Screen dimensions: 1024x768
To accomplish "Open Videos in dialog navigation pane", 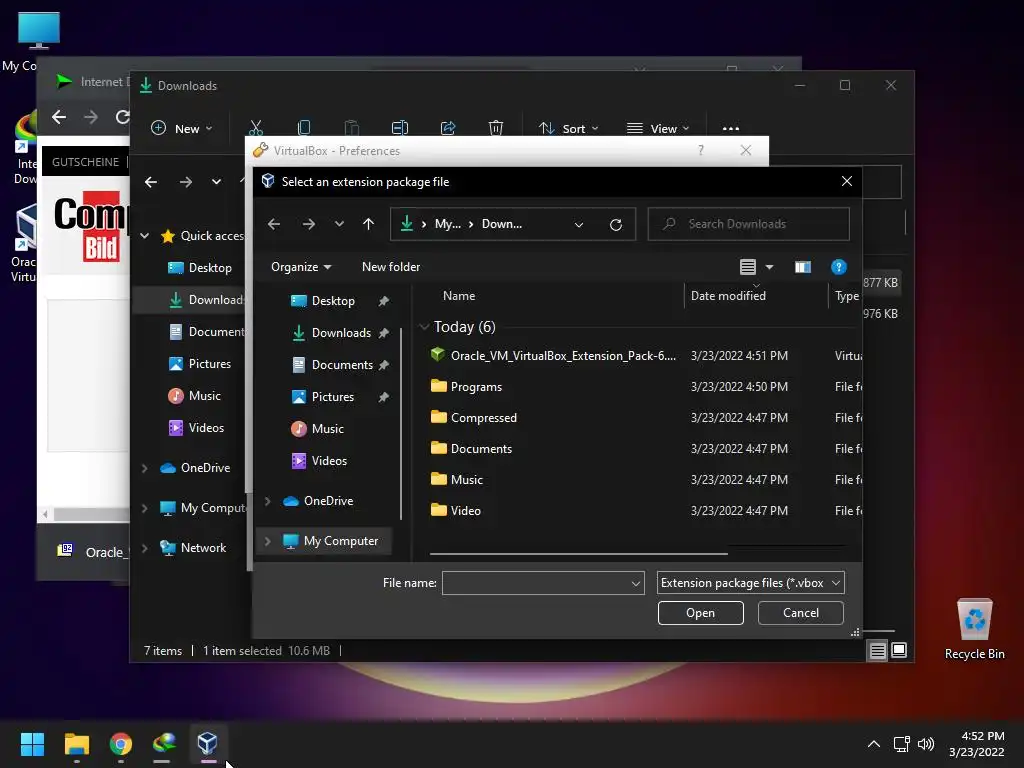I will (x=329, y=460).
